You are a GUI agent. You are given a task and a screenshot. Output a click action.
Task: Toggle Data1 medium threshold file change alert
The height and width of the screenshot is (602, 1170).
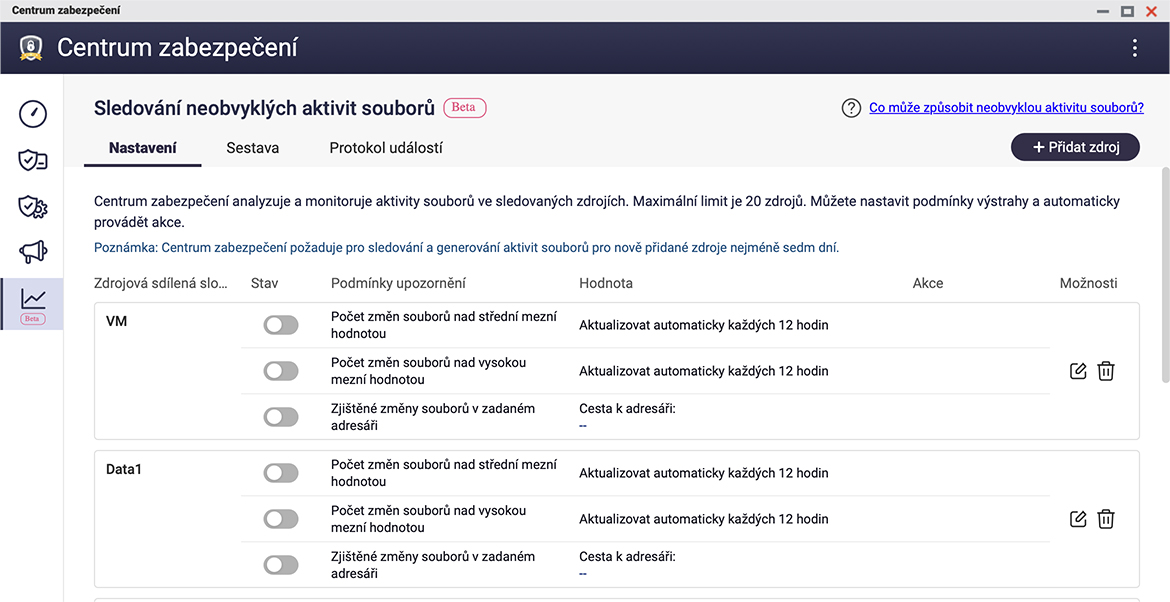(x=281, y=473)
